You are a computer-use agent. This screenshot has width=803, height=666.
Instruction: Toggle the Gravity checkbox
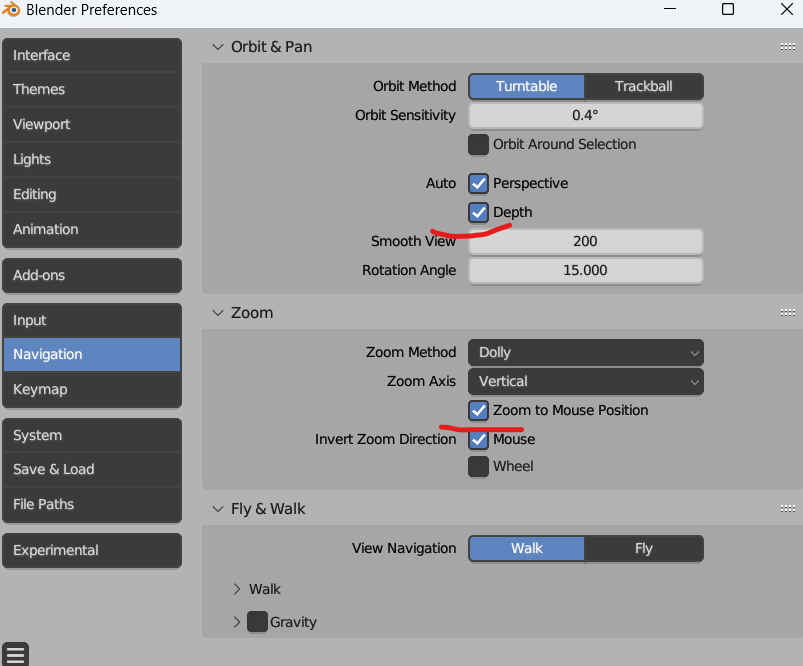point(258,622)
